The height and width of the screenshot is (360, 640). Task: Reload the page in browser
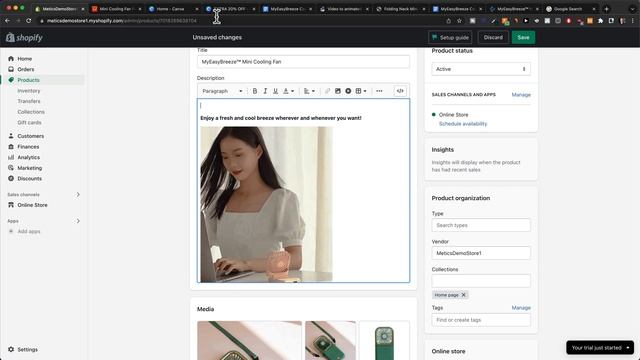pyautogui.click(x=29, y=20)
